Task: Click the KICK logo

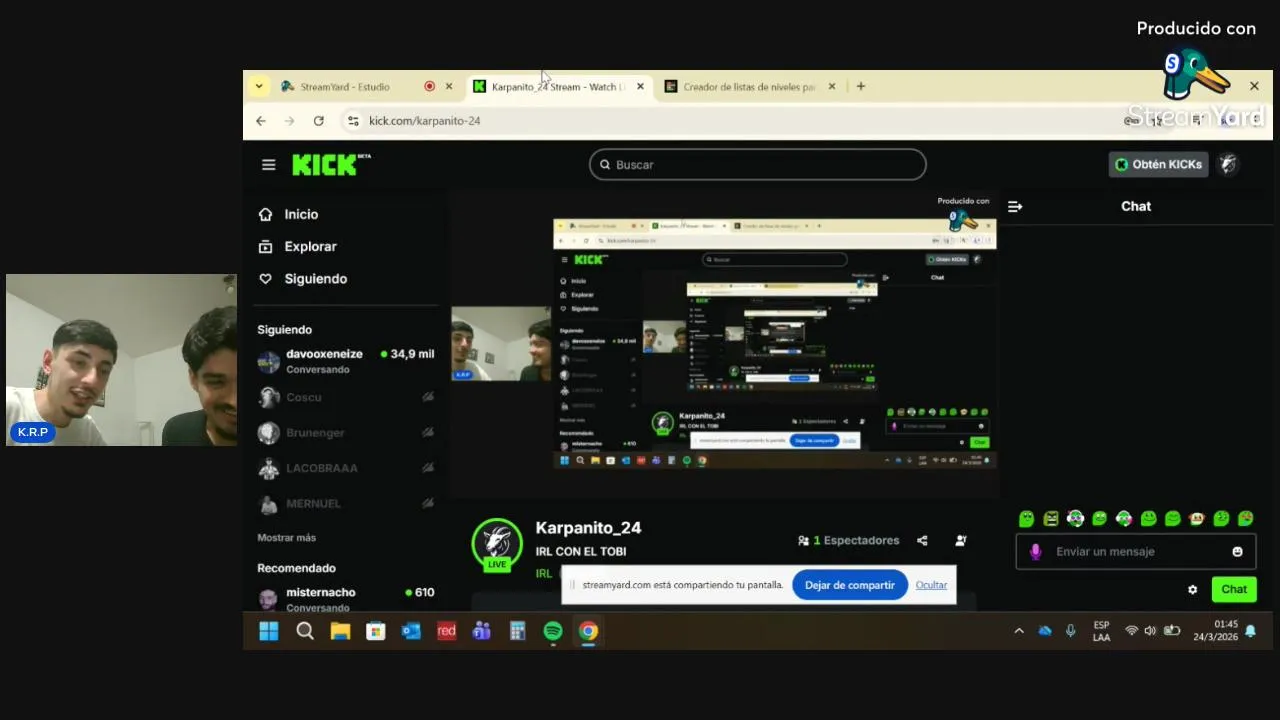Action: (330, 164)
